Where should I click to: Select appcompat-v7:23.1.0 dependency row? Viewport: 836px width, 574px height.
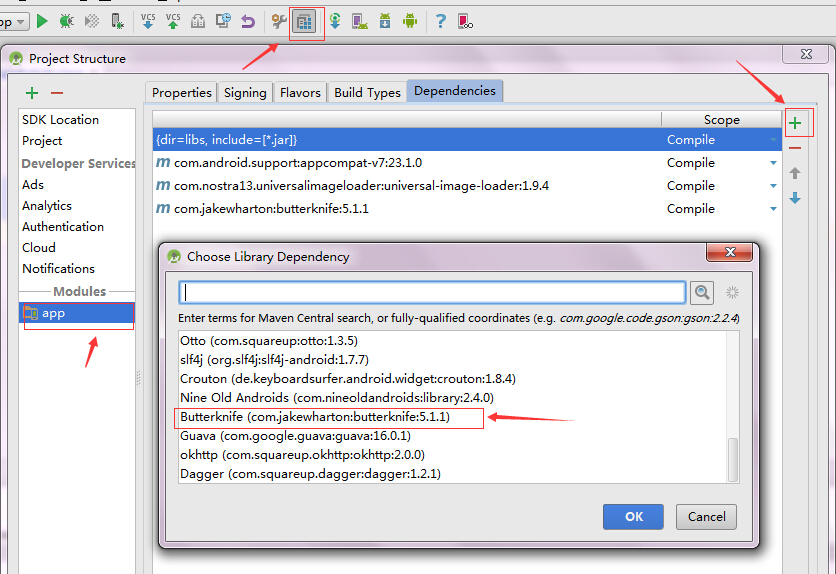[467, 163]
